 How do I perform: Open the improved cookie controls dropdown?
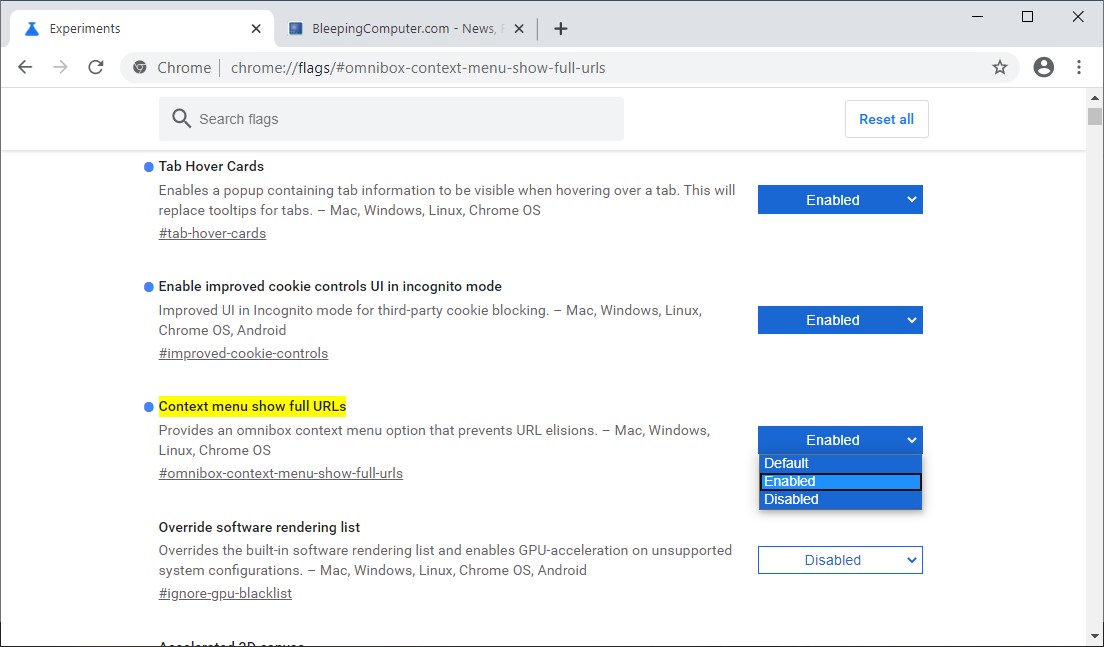[839, 319]
